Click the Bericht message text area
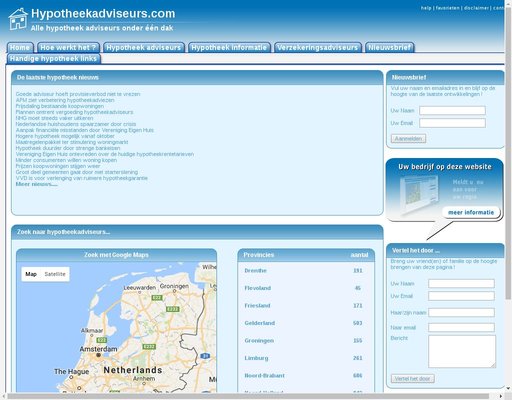512x400 pixels. pos(462,352)
